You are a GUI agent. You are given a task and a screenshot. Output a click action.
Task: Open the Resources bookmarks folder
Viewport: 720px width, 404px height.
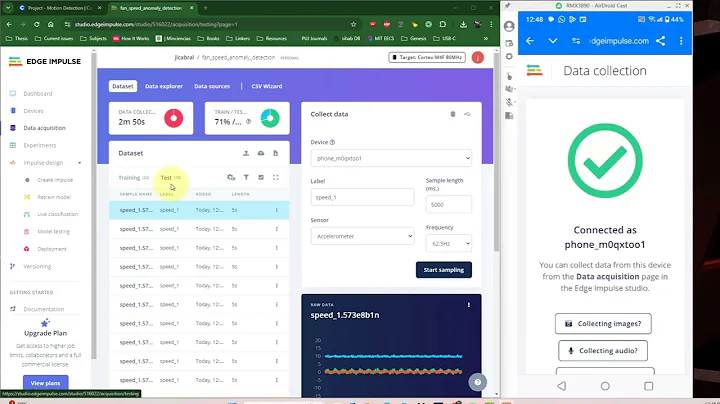coord(271,39)
